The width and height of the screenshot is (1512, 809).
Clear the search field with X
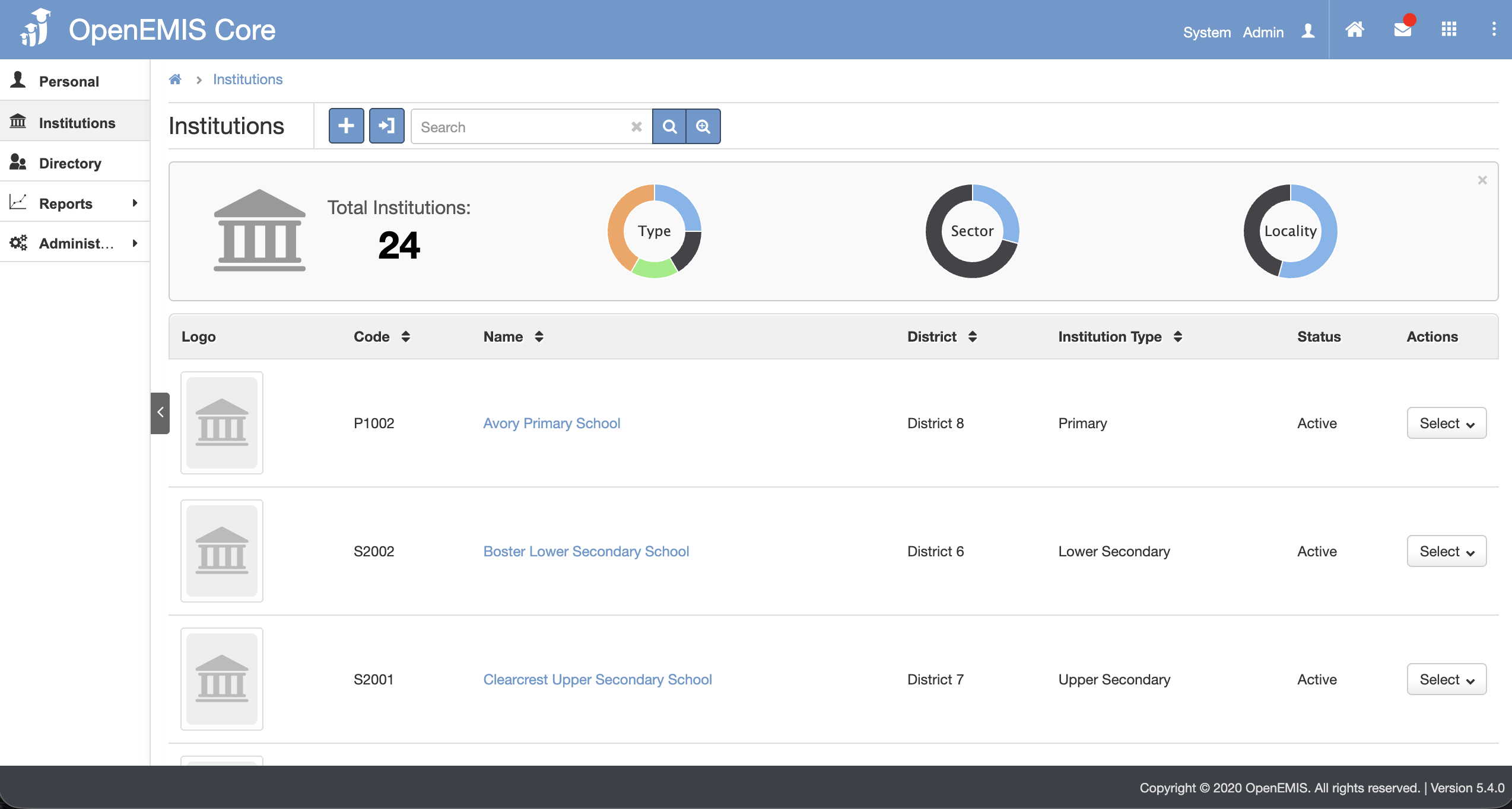pyautogui.click(x=637, y=127)
